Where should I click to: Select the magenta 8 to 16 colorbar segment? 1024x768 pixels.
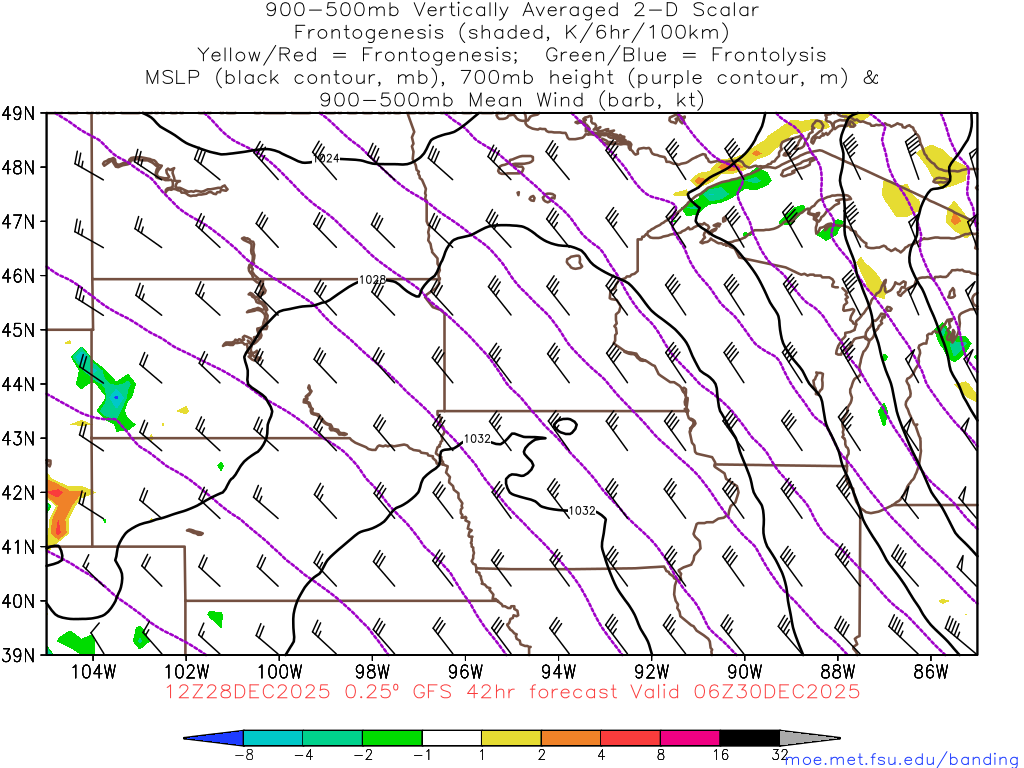coord(690,738)
